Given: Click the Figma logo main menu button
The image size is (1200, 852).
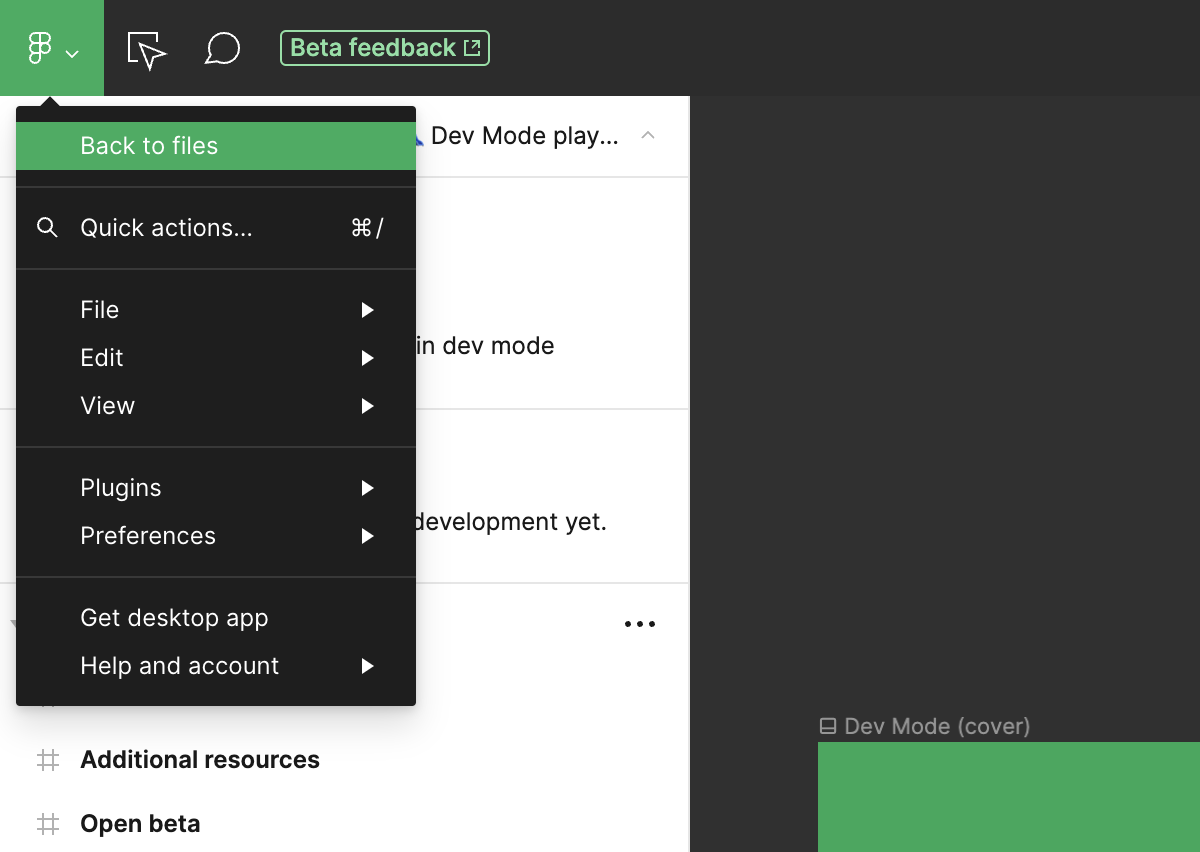Looking at the screenshot, I should (x=52, y=48).
